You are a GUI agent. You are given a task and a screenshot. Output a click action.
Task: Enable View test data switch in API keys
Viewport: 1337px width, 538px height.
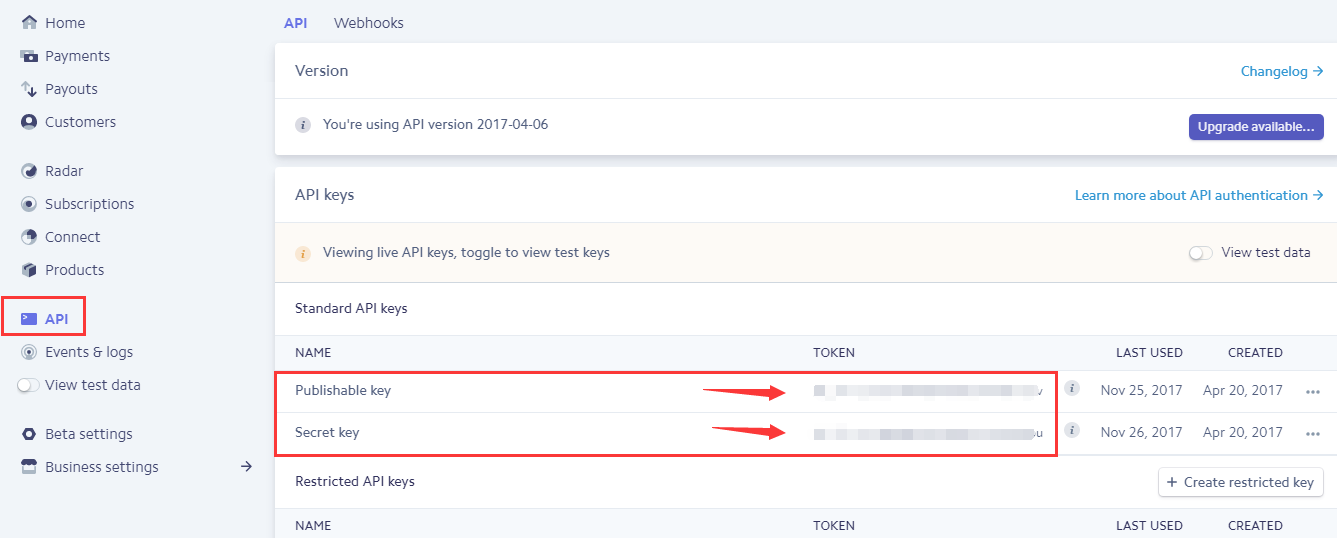pos(1200,253)
